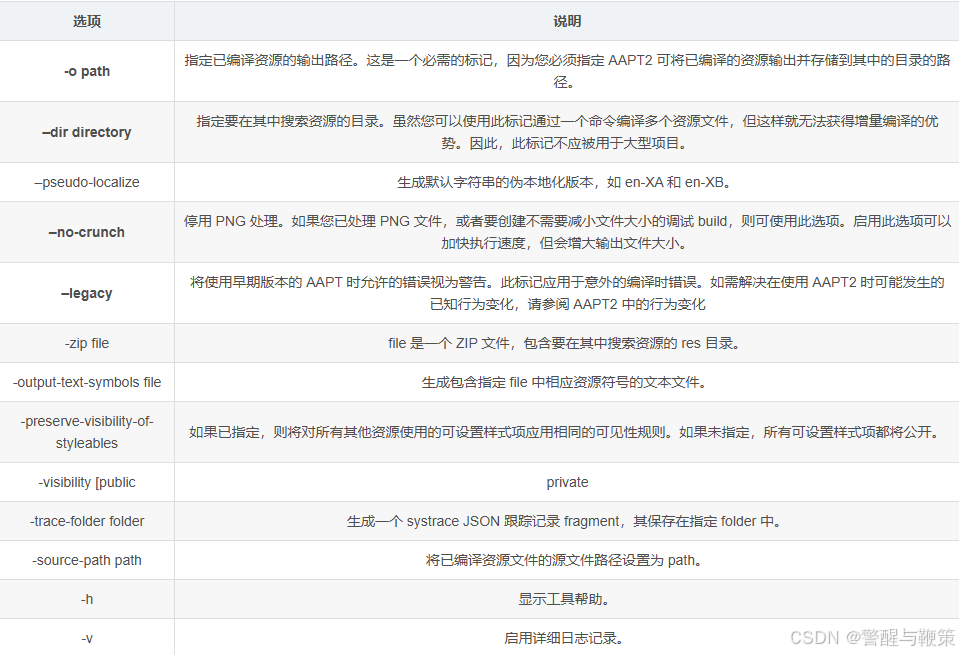959x655 pixels.
Task: Select the -visibility [public cell
Action: [87, 483]
